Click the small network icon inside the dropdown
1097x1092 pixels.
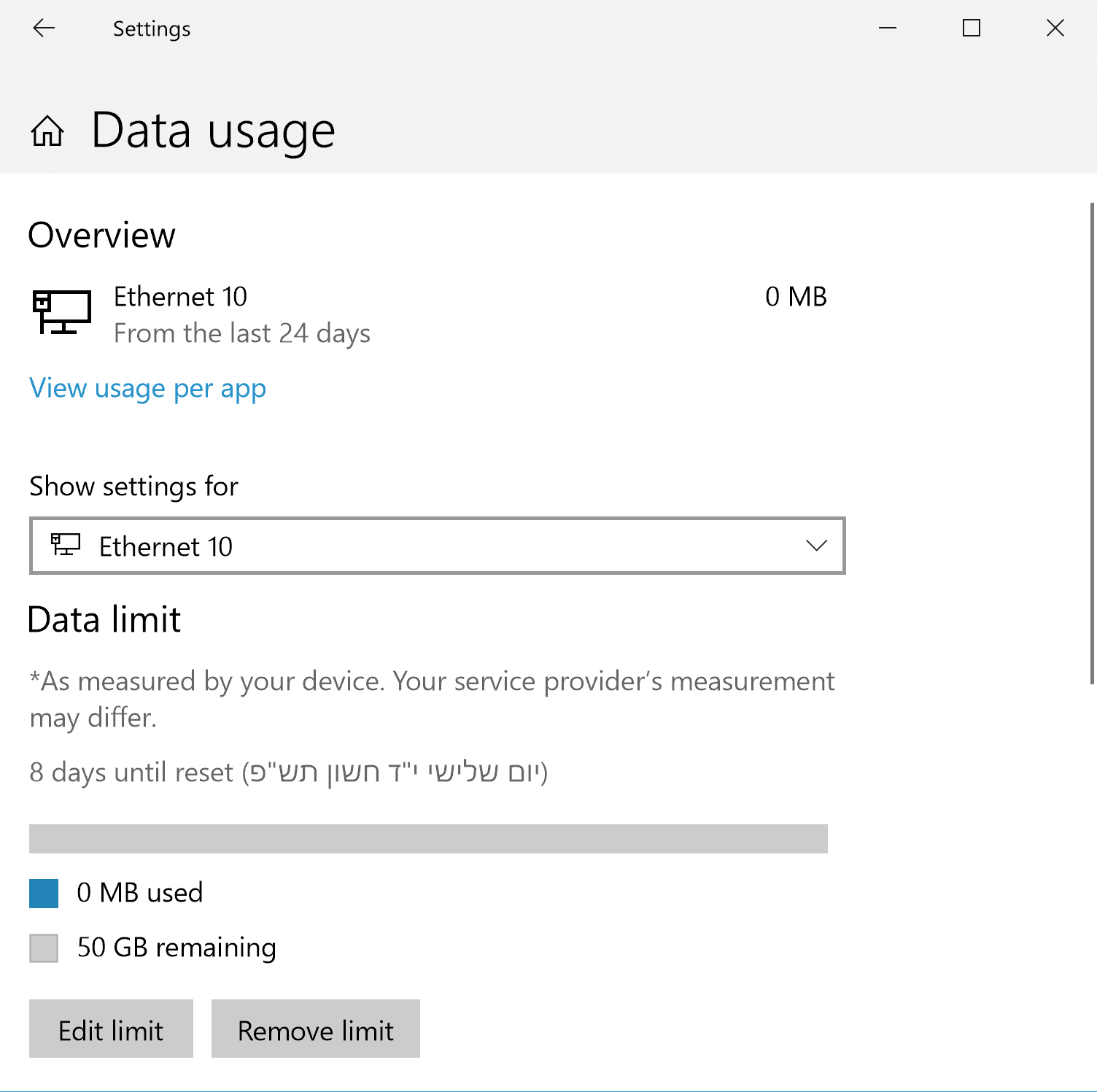(x=66, y=544)
